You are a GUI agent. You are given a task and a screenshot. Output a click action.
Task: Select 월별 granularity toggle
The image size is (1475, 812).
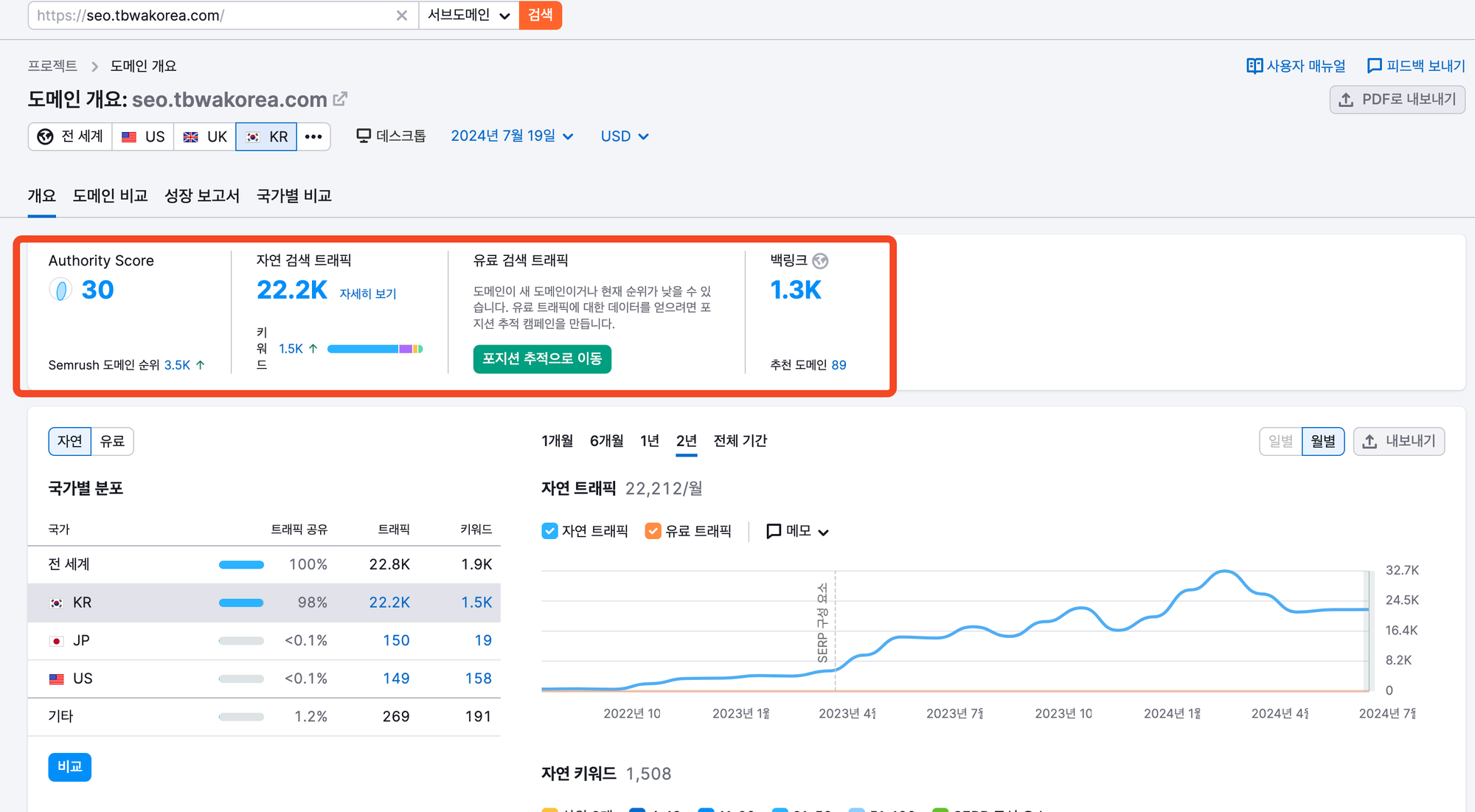click(x=1323, y=441)
